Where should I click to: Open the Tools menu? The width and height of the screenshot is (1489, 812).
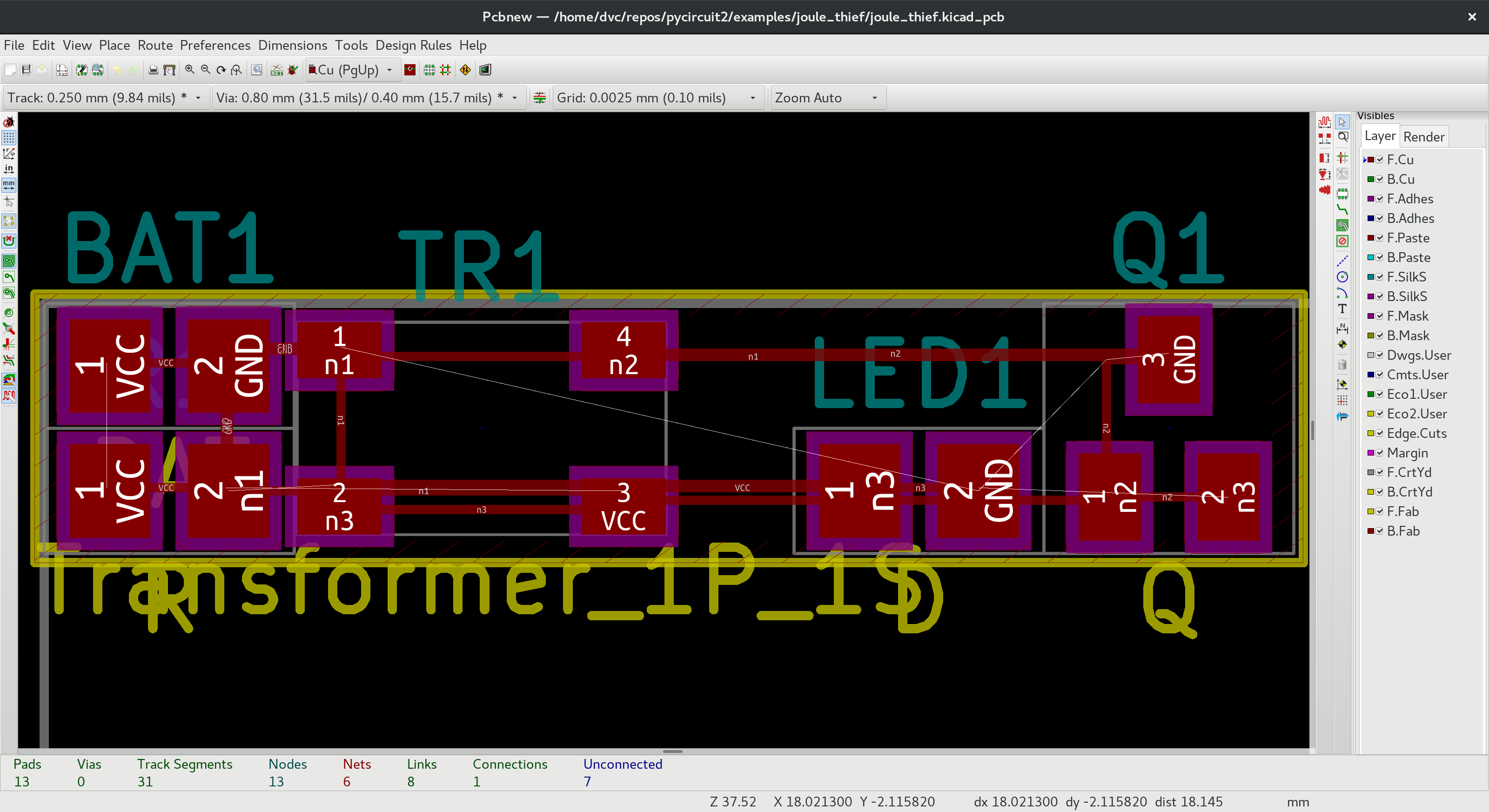[351, 45]
